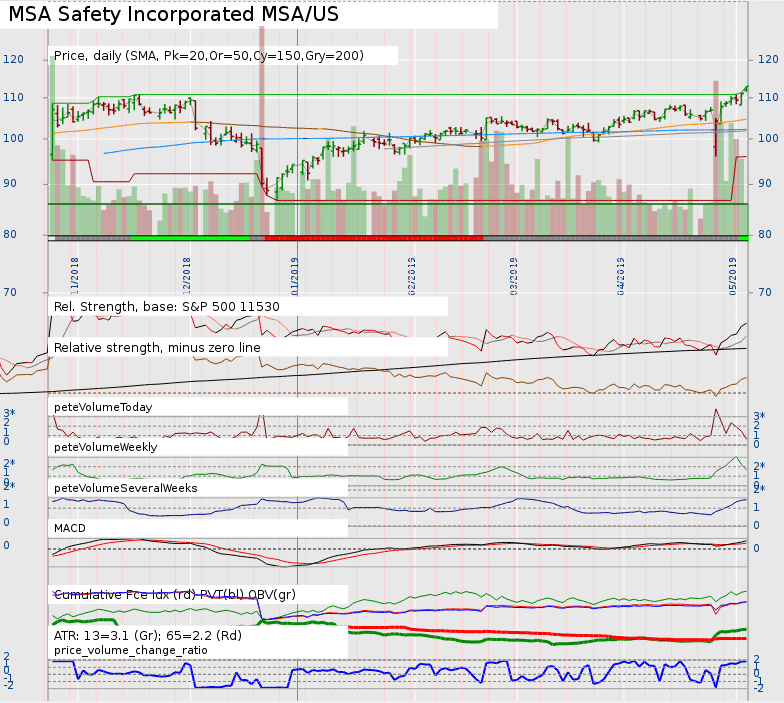This screenshot has height=703, width=784.
Task: Click the peteVolumeWeekly panel label
Action: (106, 447)
